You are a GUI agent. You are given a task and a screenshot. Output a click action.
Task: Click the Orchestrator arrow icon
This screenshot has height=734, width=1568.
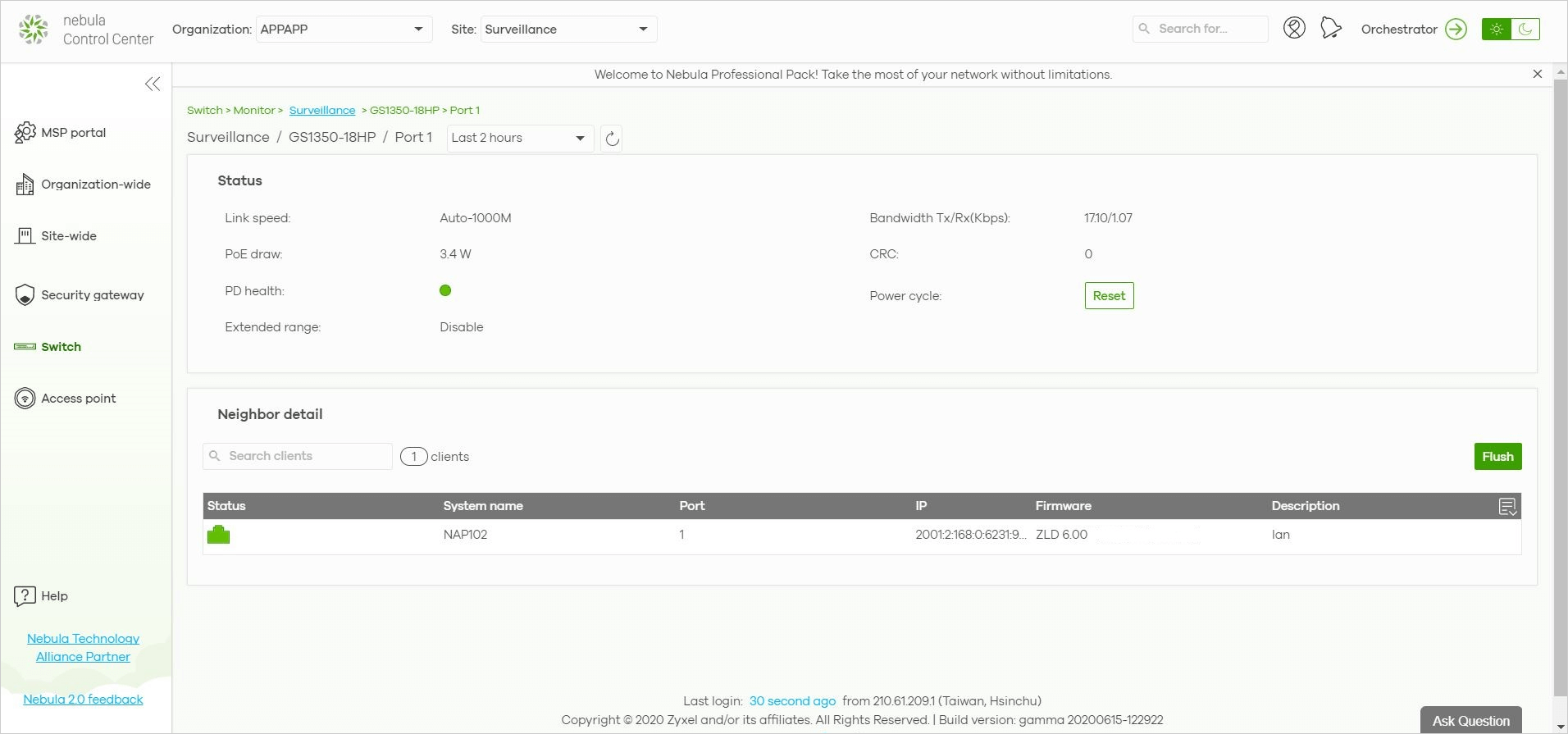coord(1456,30)
